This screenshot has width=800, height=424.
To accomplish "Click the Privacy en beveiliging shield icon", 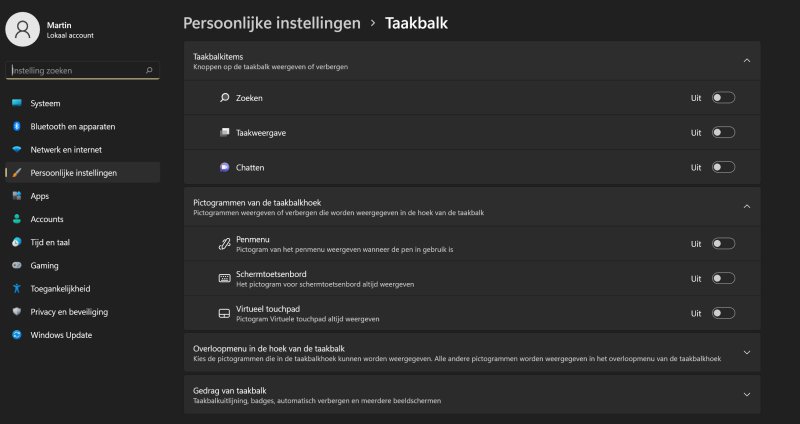I will [x=17, y=312].
